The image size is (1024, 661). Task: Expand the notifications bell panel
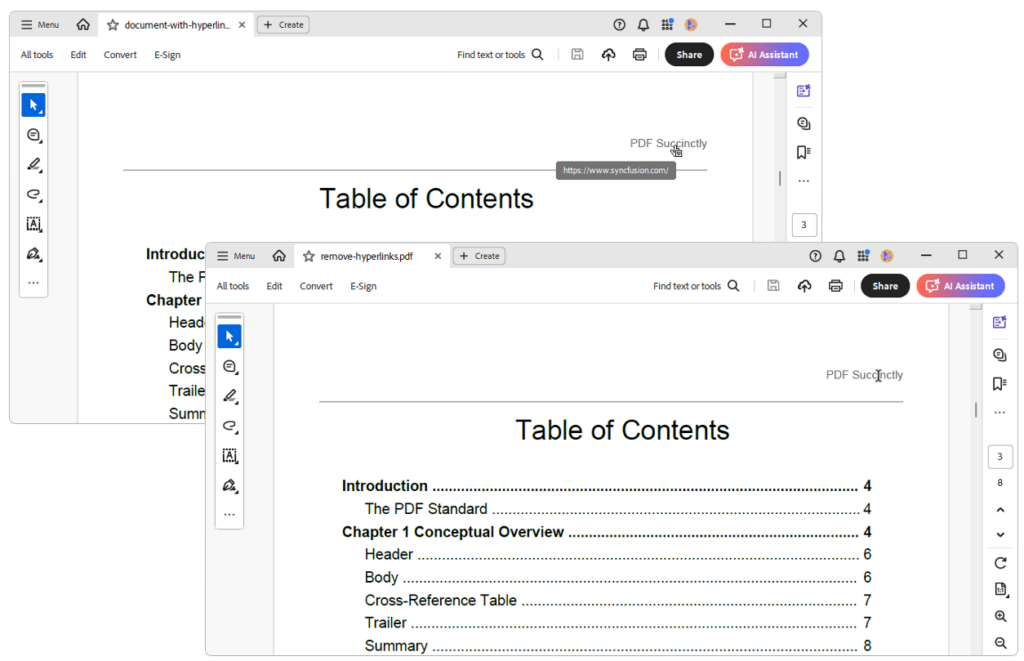tap(839, 256)
